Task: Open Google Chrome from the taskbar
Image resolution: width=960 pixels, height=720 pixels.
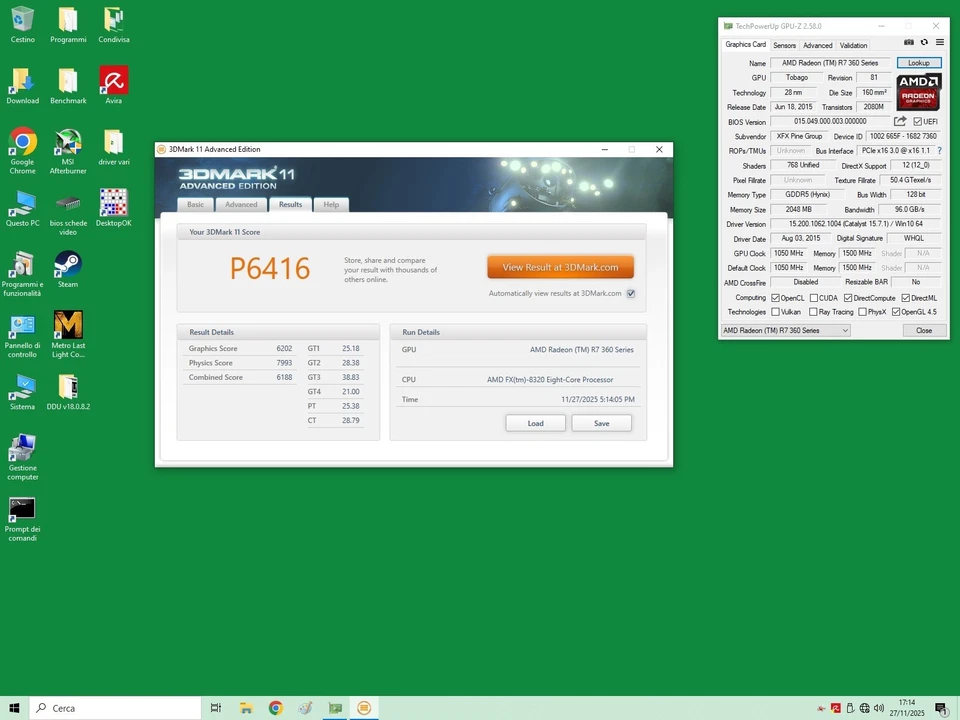Action: click(276, 708)
